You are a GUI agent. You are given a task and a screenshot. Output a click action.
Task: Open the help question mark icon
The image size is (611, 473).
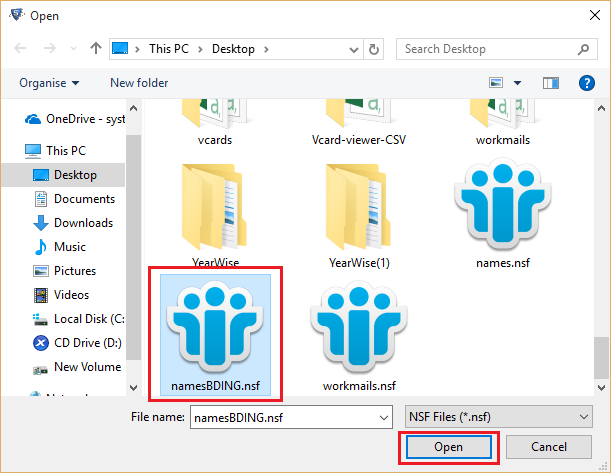(x=586, y=83)
